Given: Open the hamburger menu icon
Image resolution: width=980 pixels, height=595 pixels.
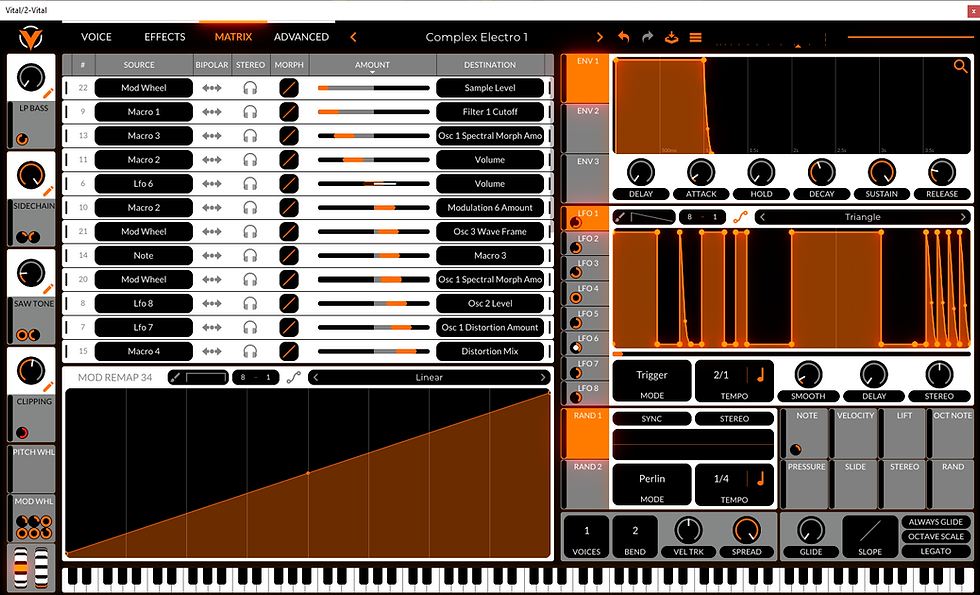Looking at the screenshot, I should click(x=696, y=38).
